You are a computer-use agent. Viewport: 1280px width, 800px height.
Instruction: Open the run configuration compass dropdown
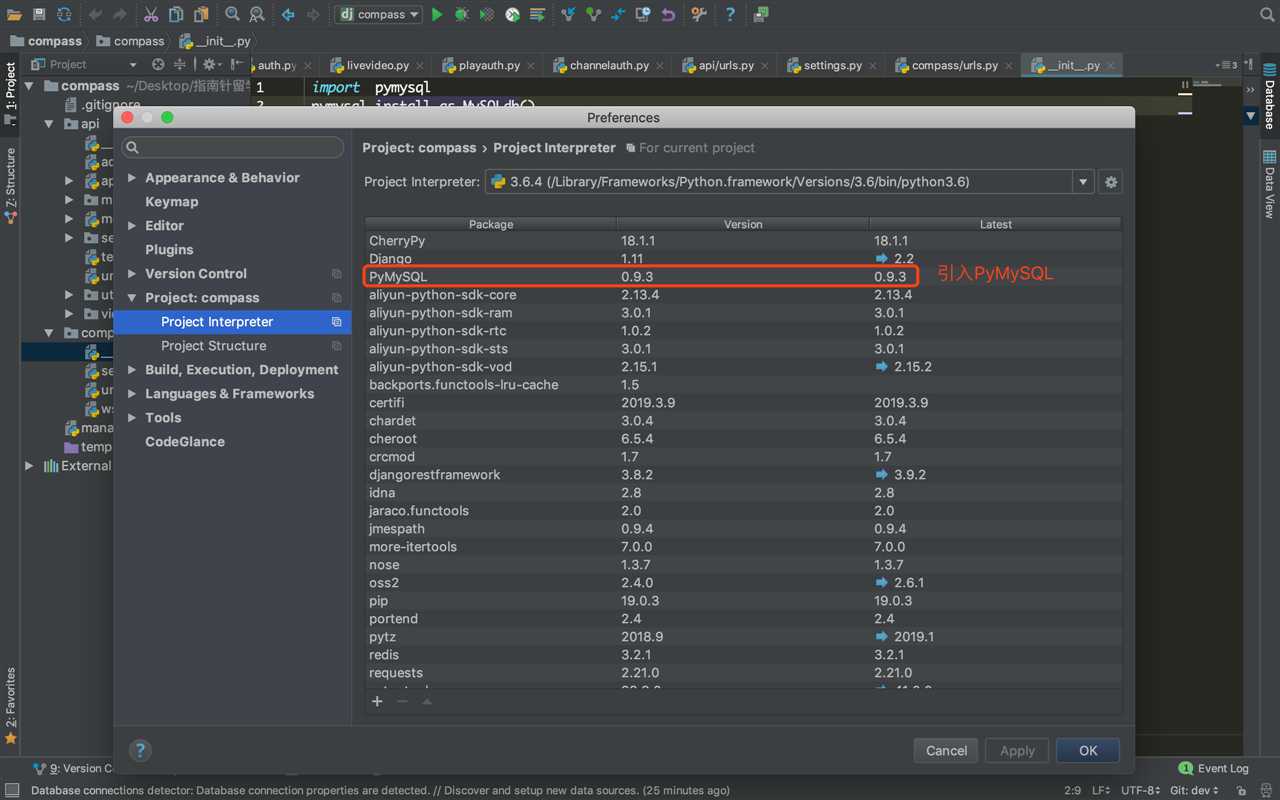[x=378, y=14]
